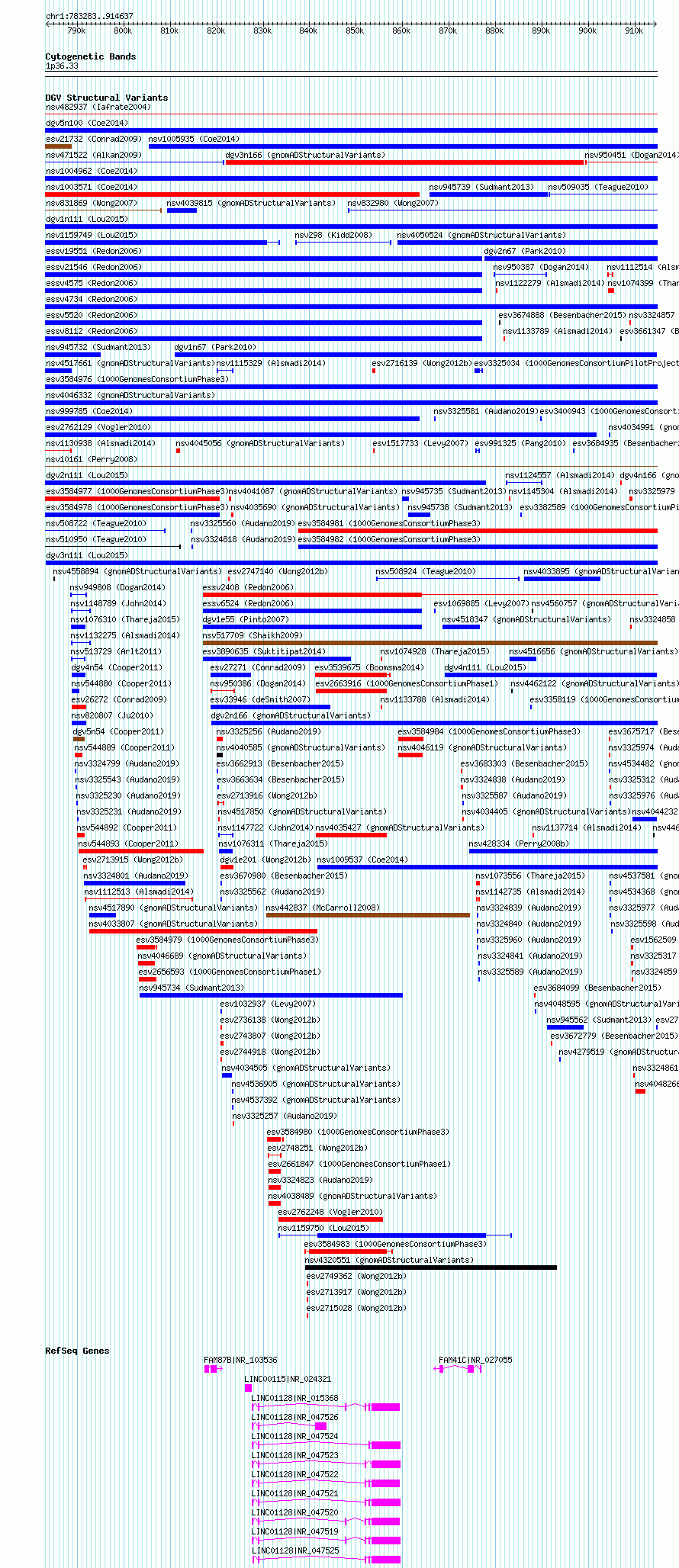Click the nsv442837 (McCarroll2008) brown bar

click(x=368, y=915)
